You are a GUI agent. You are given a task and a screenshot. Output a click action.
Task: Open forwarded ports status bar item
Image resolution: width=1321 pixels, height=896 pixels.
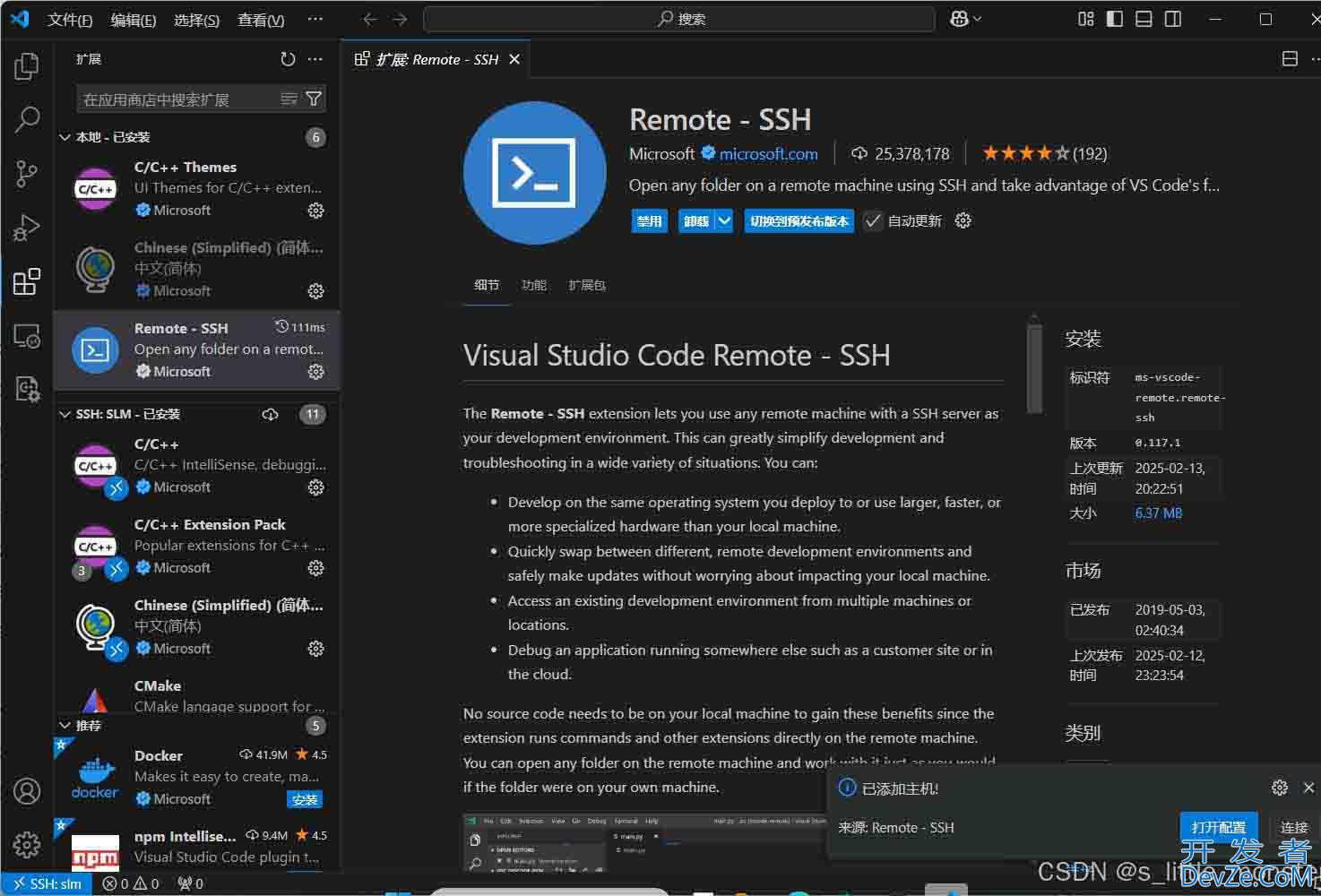pyautogui.click(x=190, y=883)
